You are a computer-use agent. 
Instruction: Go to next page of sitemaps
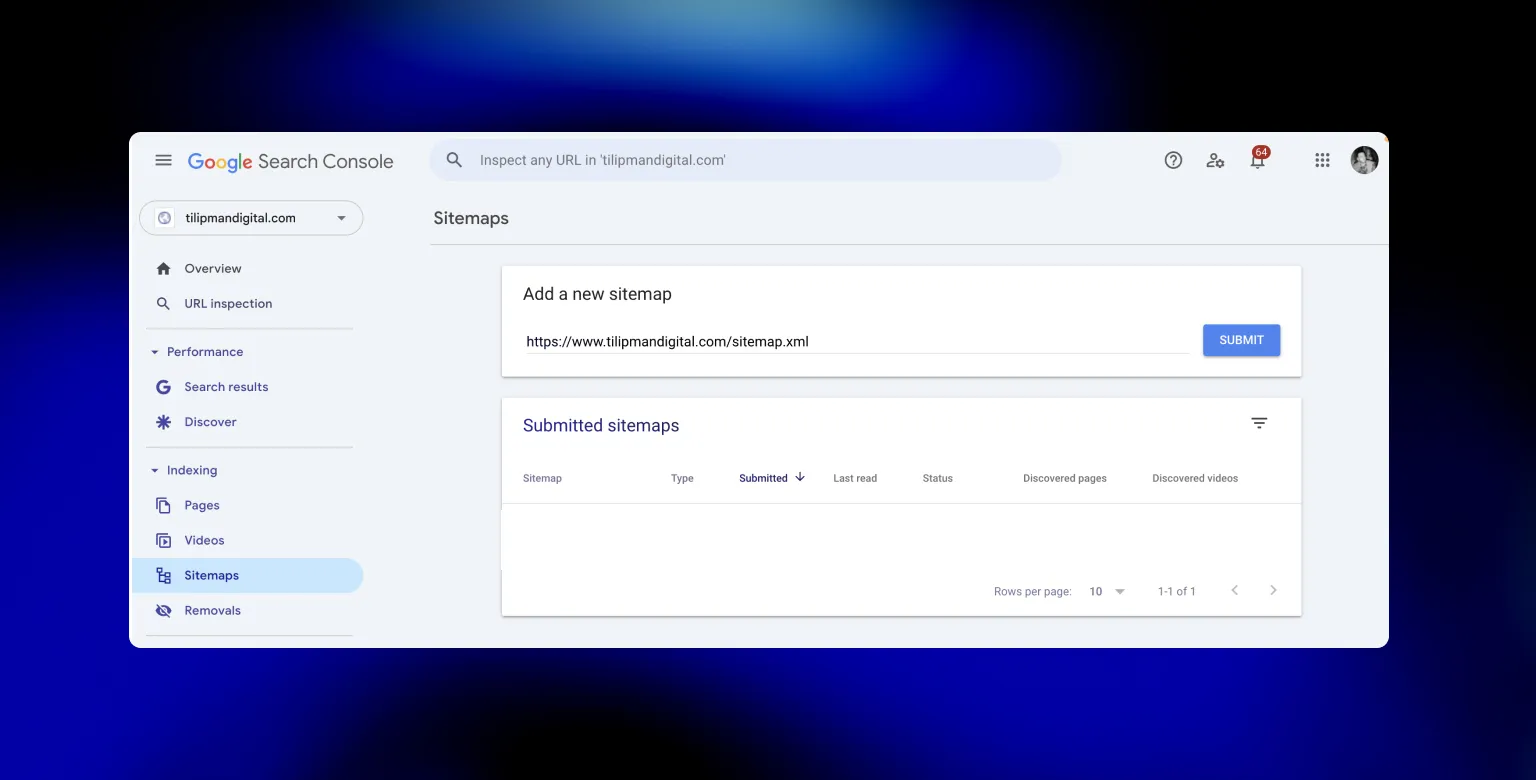coord(1273,590)
